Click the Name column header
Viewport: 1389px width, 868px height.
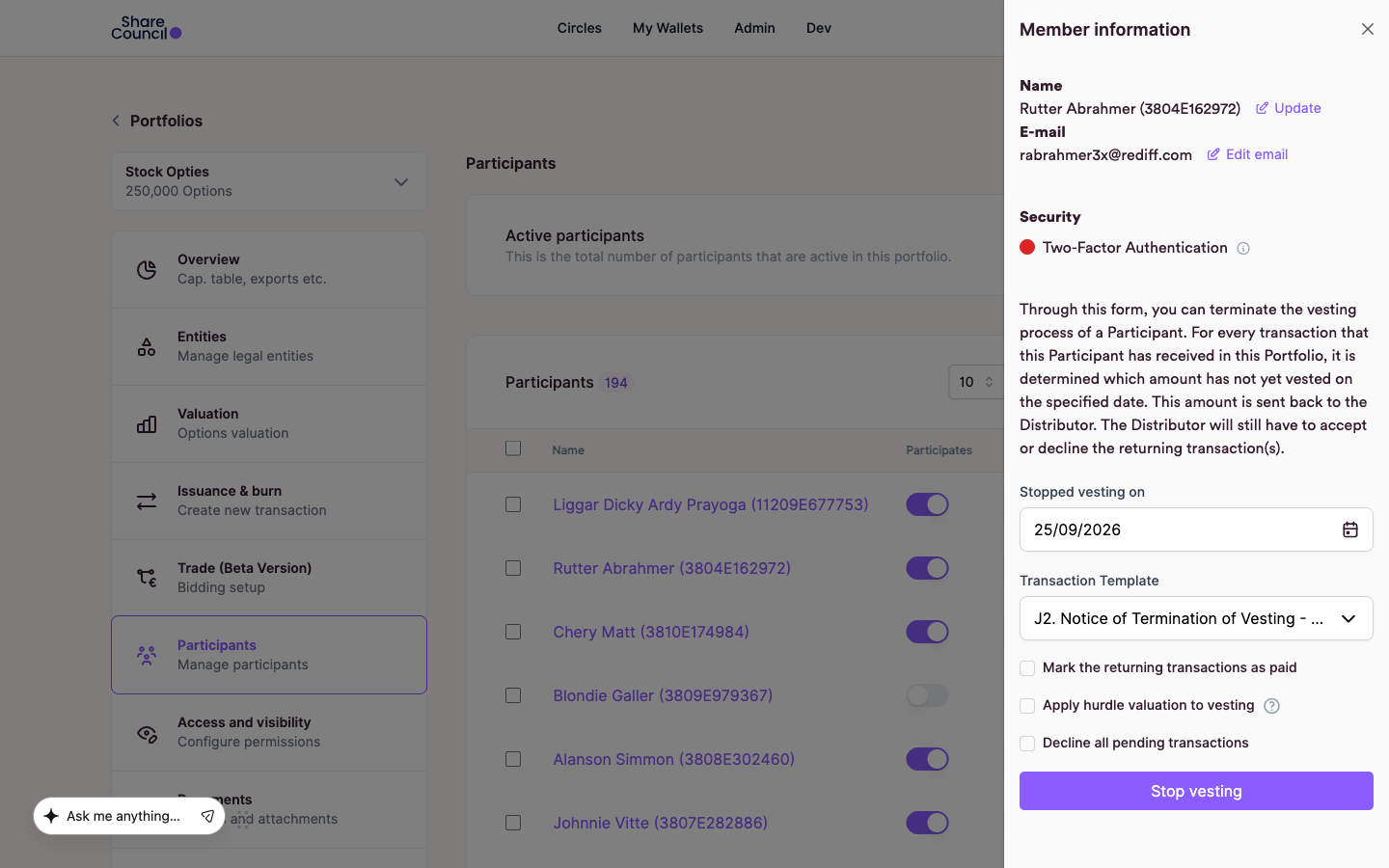click(x=568, y=450)
